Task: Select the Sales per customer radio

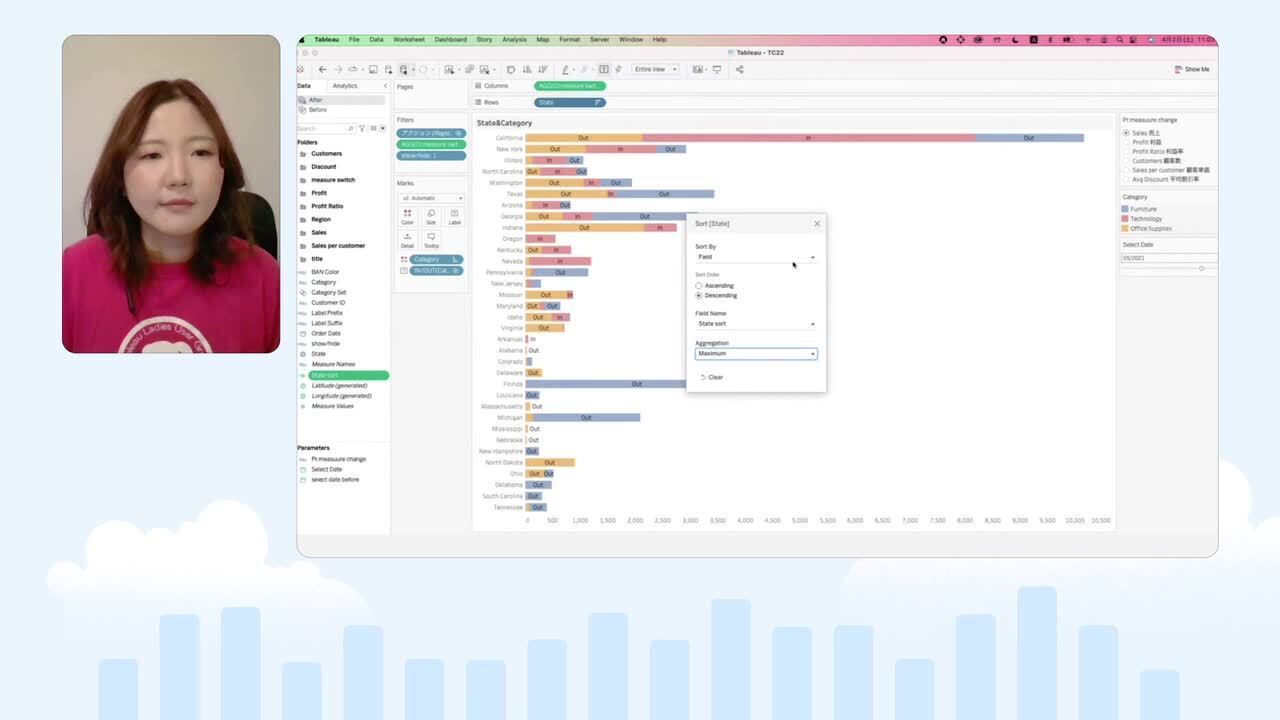Action: point(1126,170)
